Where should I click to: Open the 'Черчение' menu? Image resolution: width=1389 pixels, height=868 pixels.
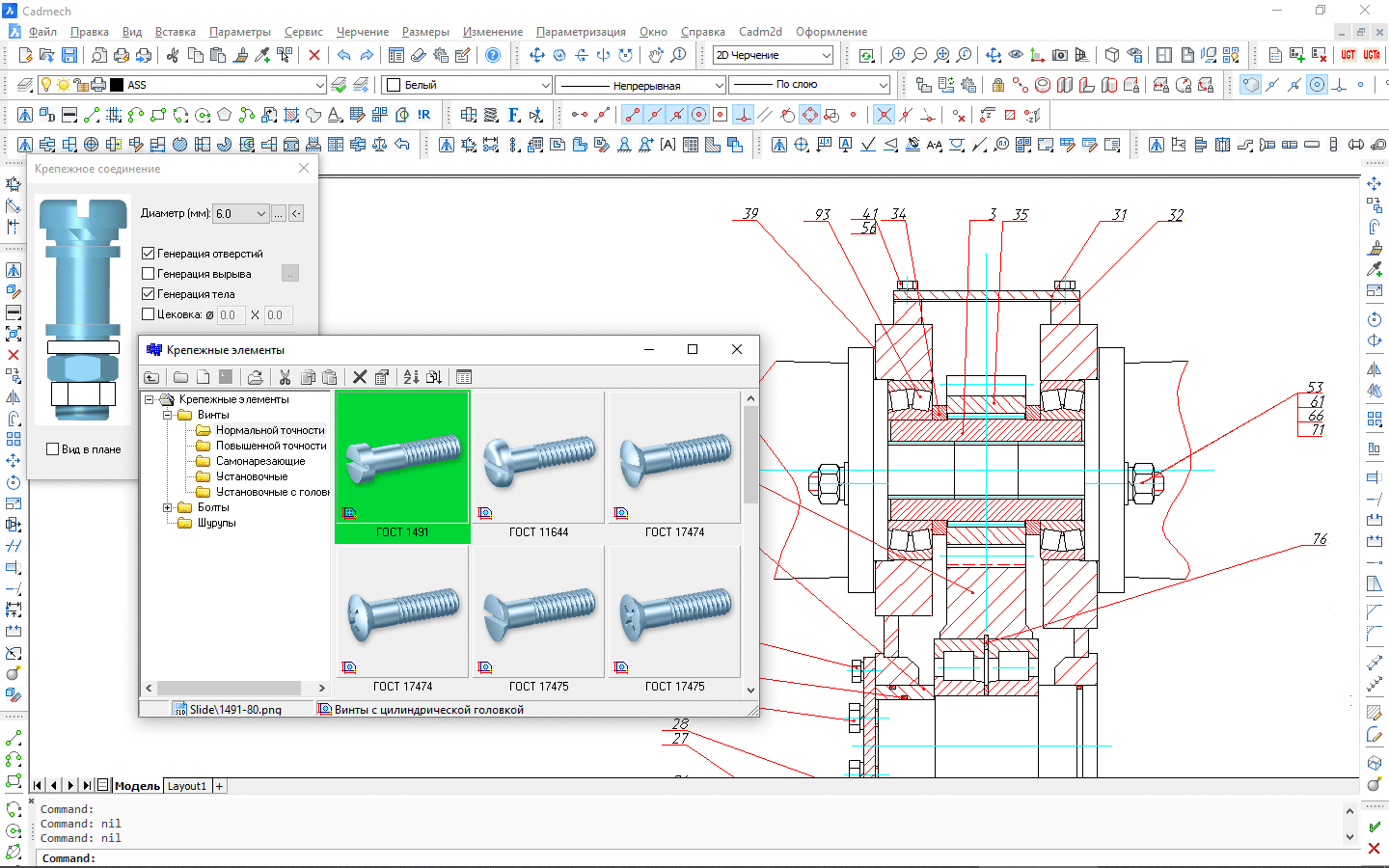362,32
